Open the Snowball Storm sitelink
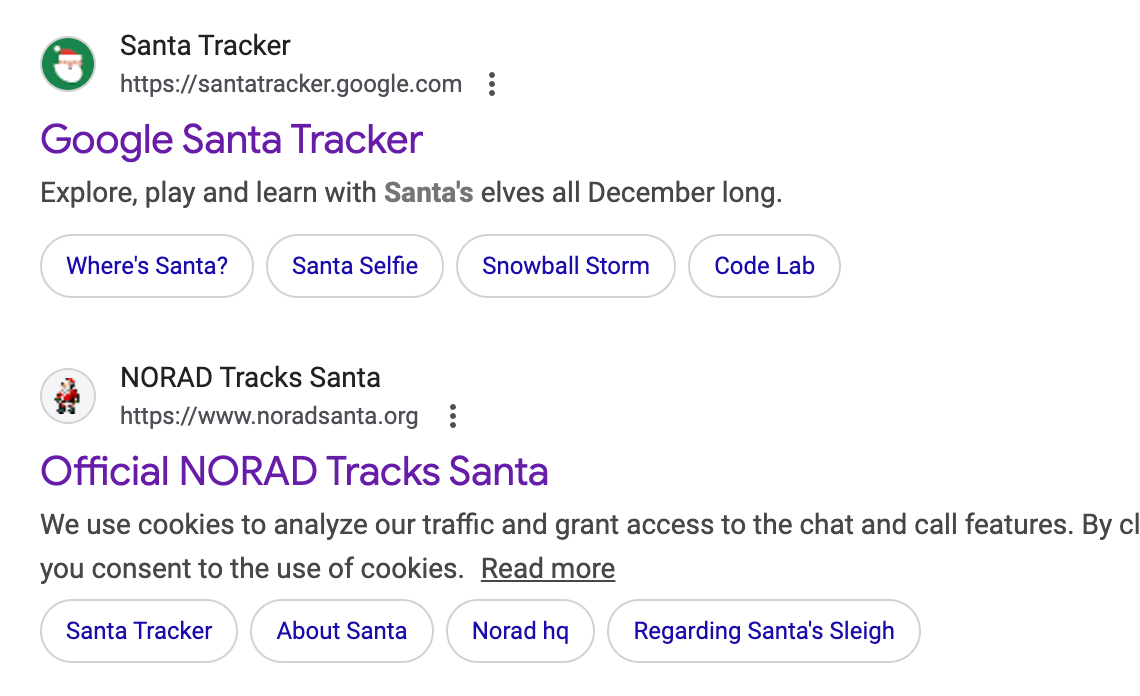Image resolution: width=1140 pixels, height=696 pixels. [566, 266]
